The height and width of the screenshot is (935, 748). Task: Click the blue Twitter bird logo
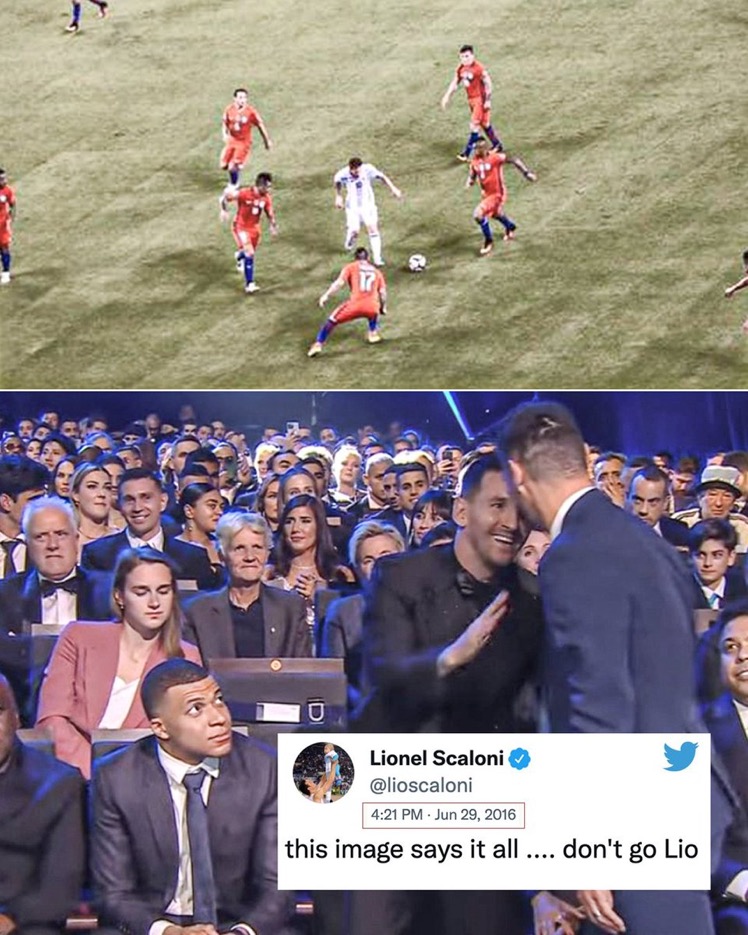(681, 756)
